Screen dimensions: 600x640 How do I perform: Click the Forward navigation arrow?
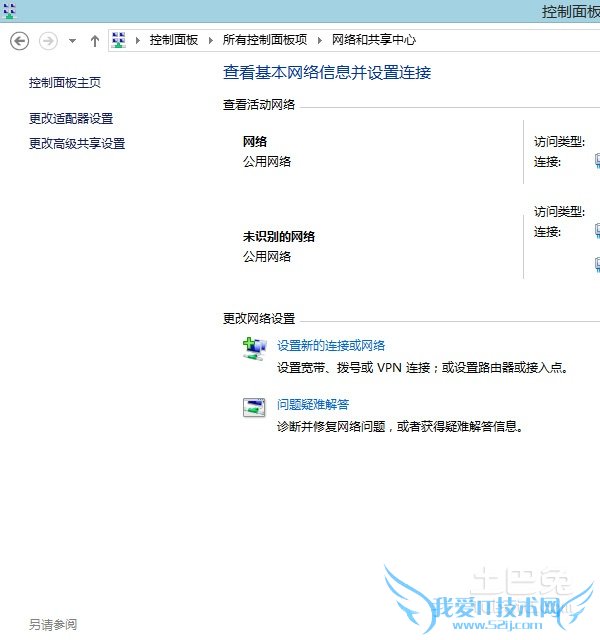tap(48, 41)
